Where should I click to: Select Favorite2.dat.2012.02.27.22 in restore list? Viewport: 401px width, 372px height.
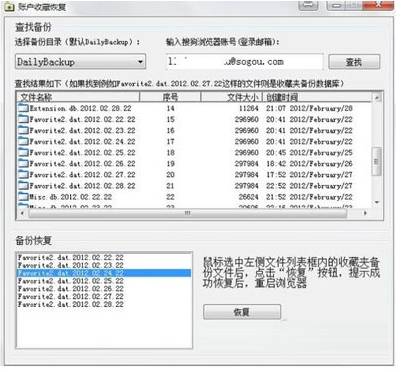click(71, 296)
